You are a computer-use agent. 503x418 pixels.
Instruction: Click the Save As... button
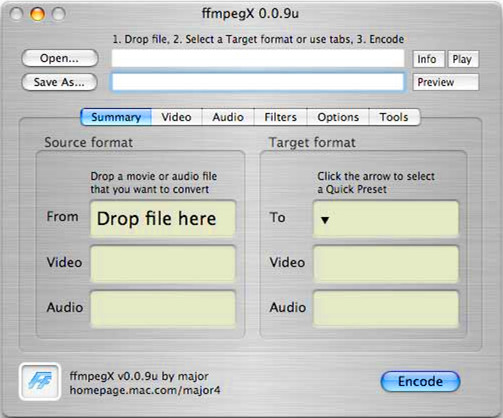coord(59,82)
